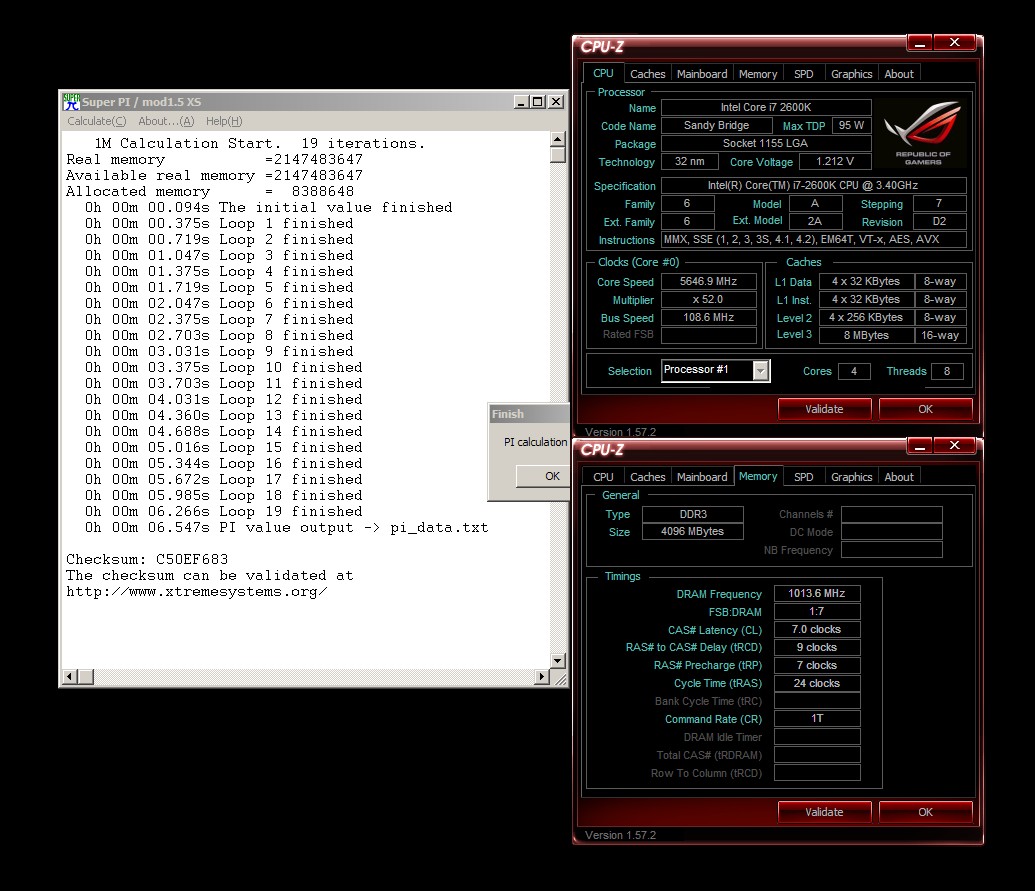
Task: Click the scroll left arrow in Super PI
Action: (x=69, y=676)
